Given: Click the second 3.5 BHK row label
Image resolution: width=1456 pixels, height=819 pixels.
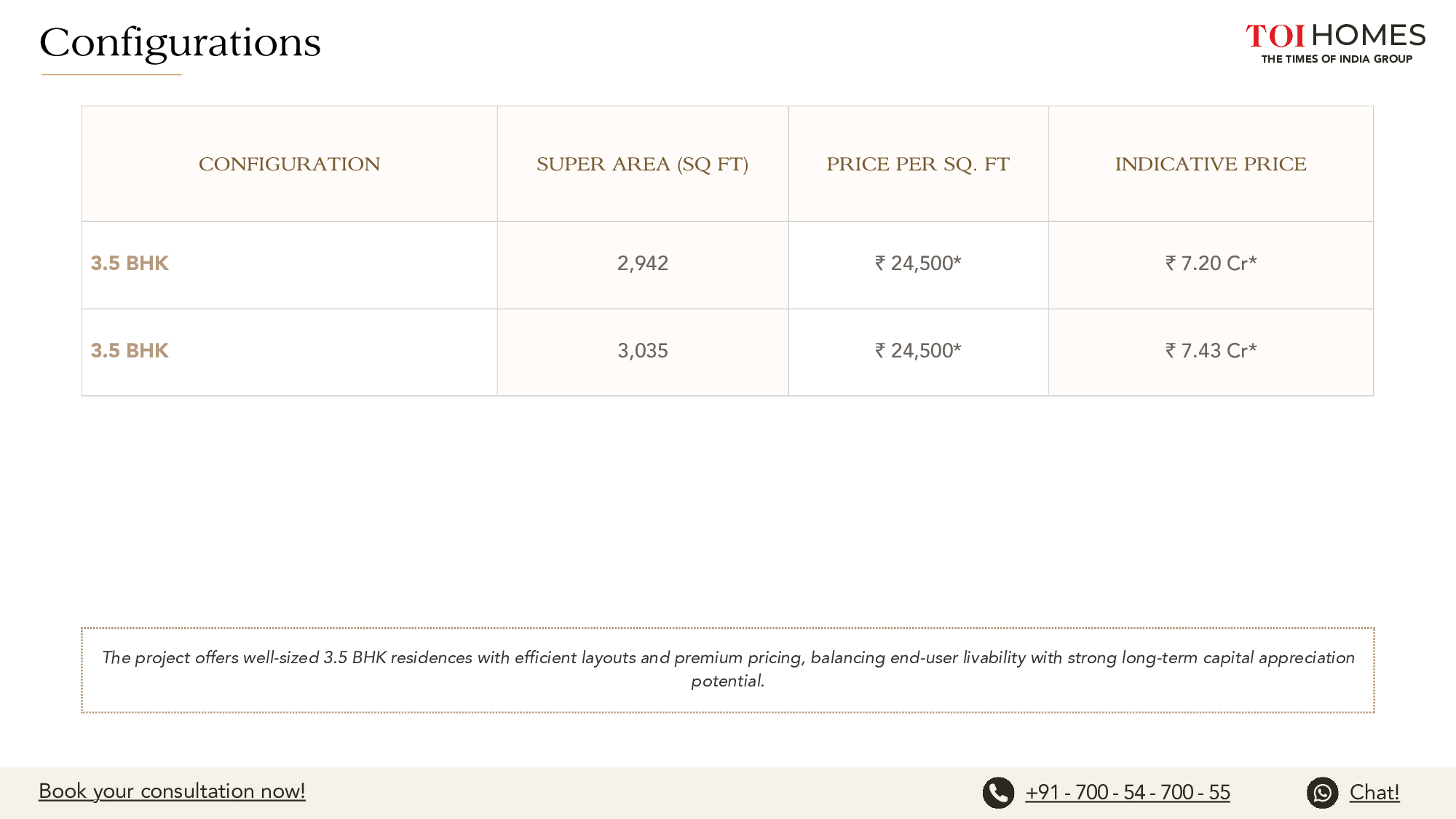Looking at the screenshot, I should [x=130, y=351].
